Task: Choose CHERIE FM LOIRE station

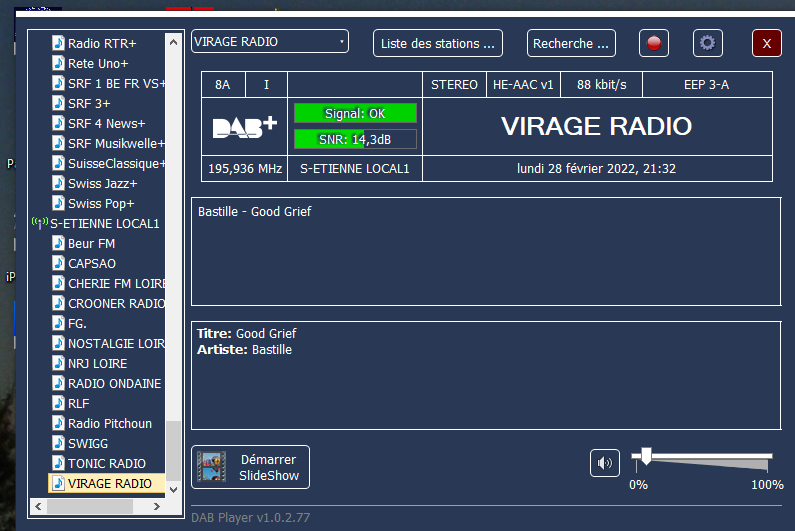Action: (116, 284)
